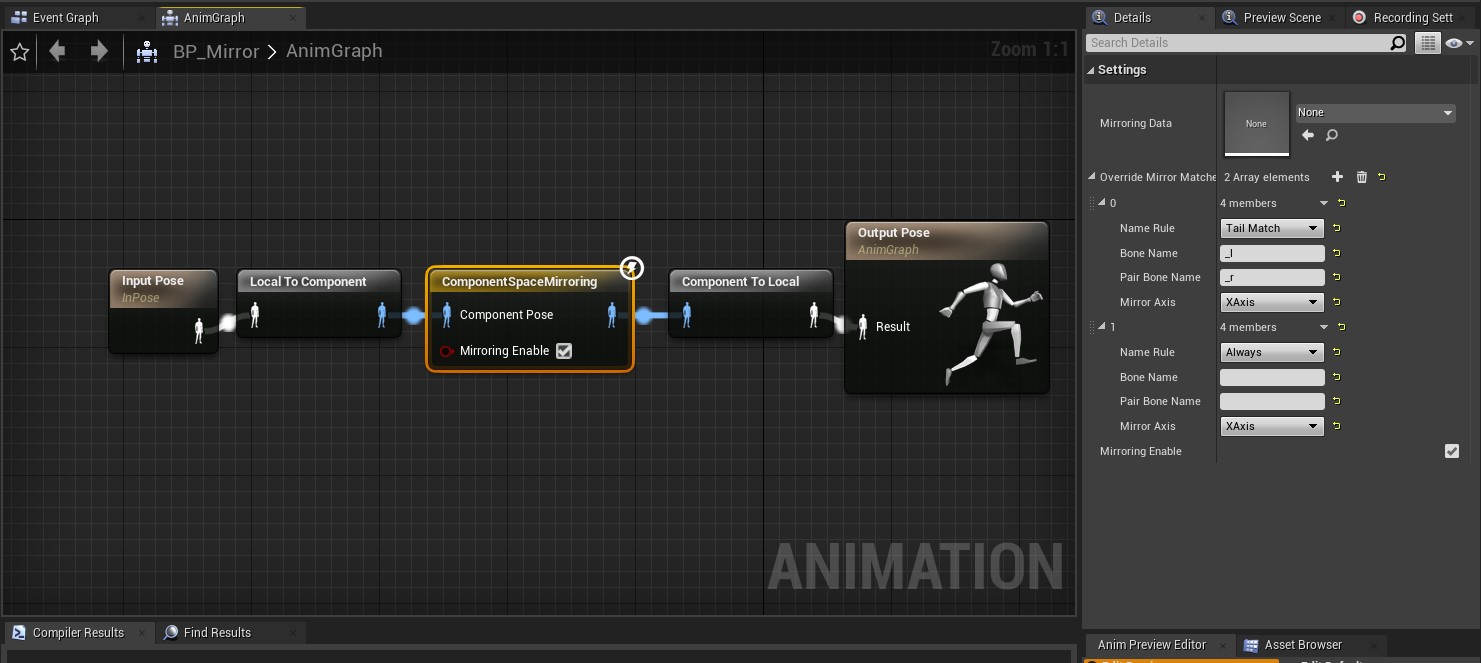Reset element 1 Name Rule to default
Viewport: 1481px width, 663px height.
pos(1336,352)
